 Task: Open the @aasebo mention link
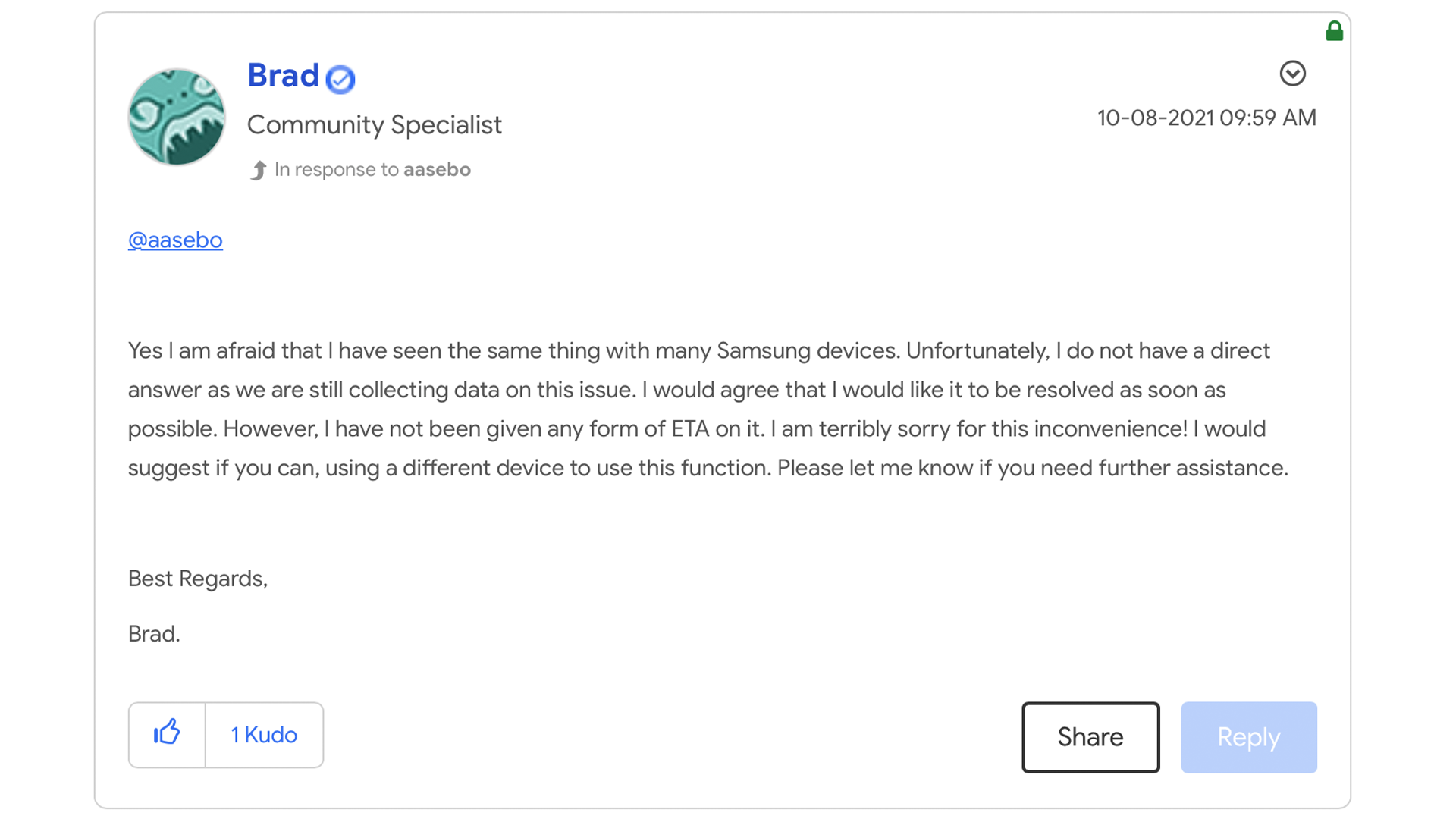point(175,240)
